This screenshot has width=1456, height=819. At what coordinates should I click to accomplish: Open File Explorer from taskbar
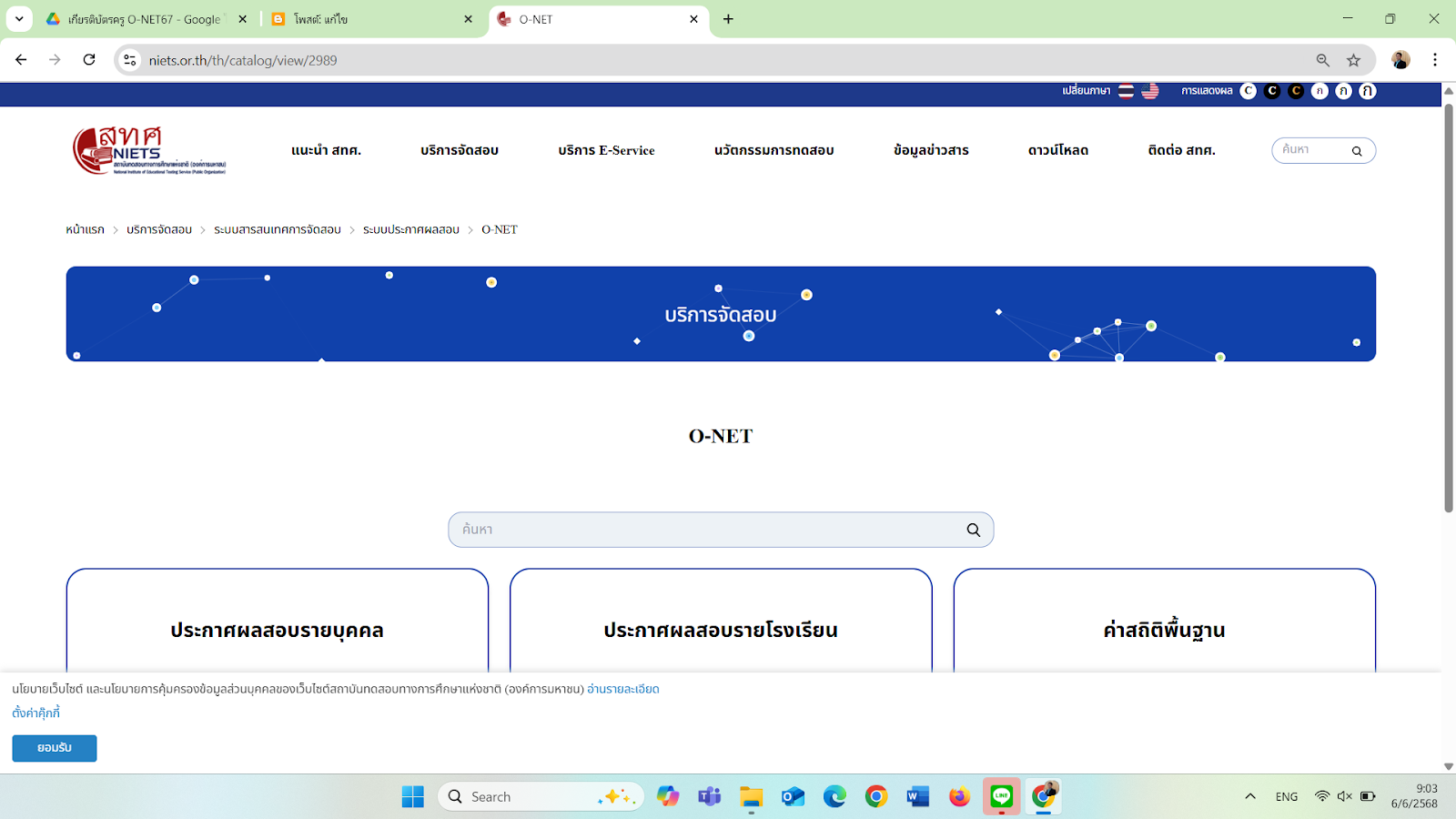[752, 797]
